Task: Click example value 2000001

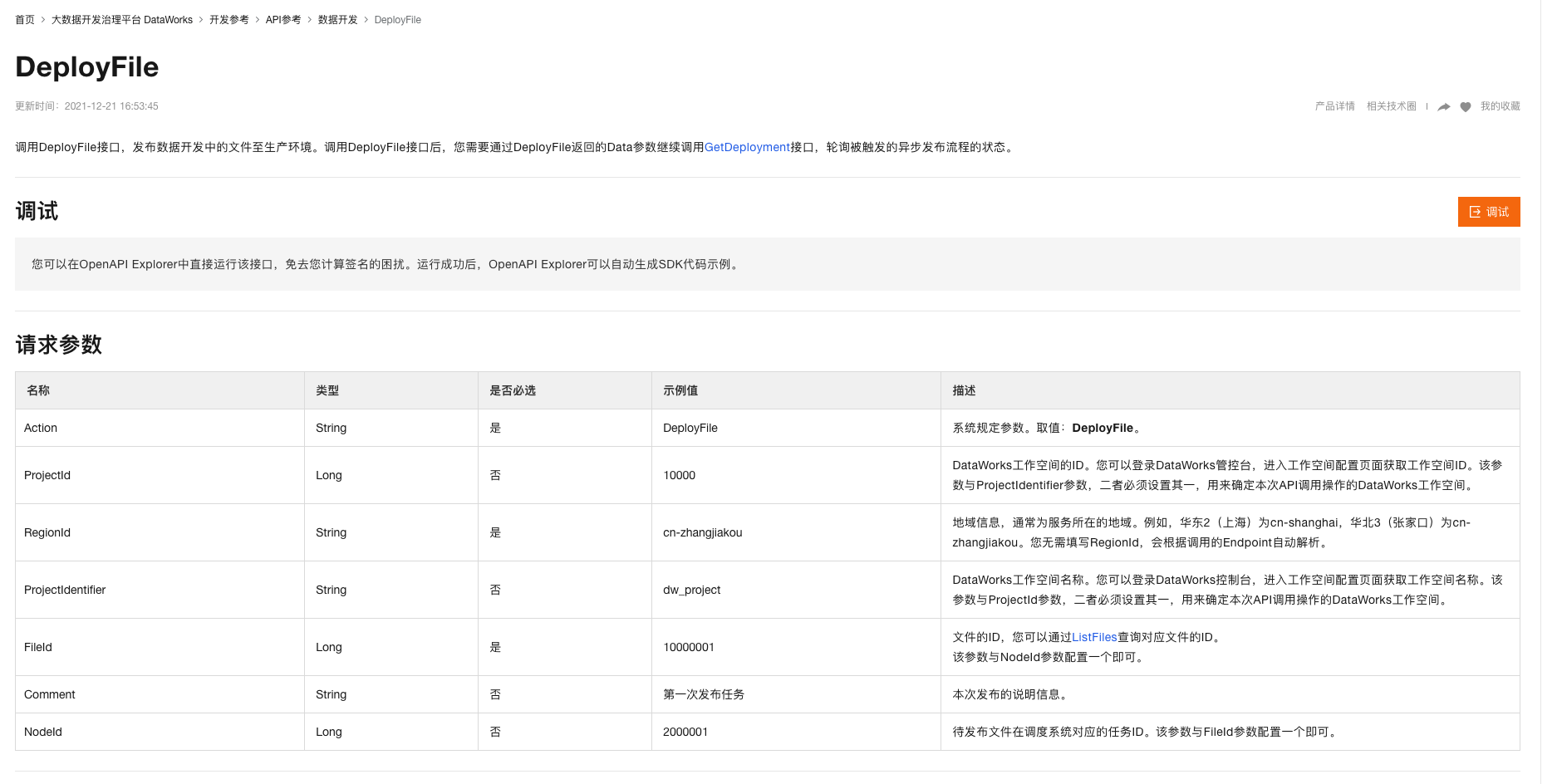Action: click(685, 732)
